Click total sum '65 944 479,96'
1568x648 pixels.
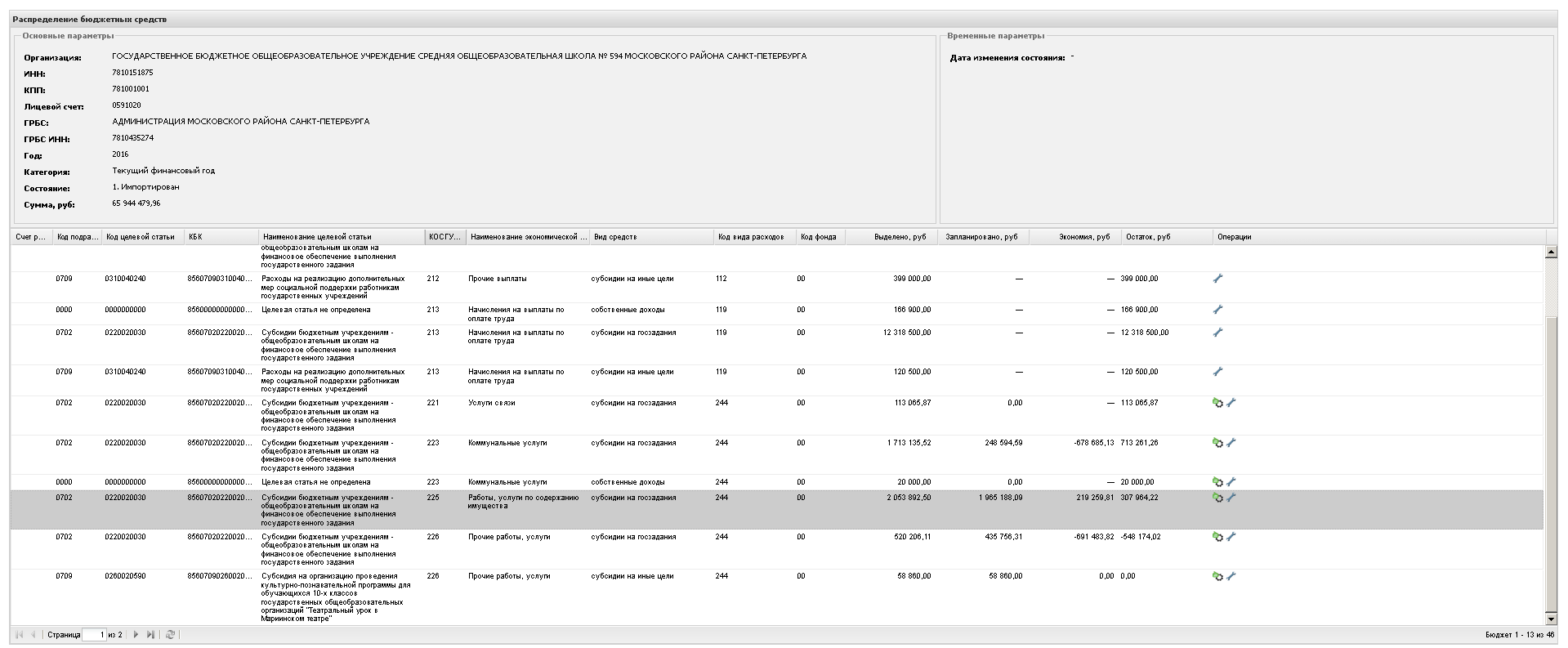point(136,203)
